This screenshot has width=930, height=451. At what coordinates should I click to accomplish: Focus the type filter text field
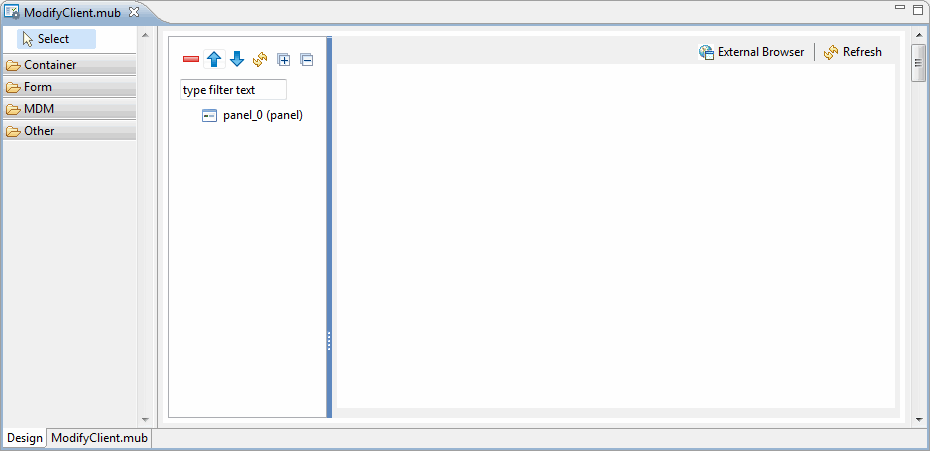pos(233,90)
